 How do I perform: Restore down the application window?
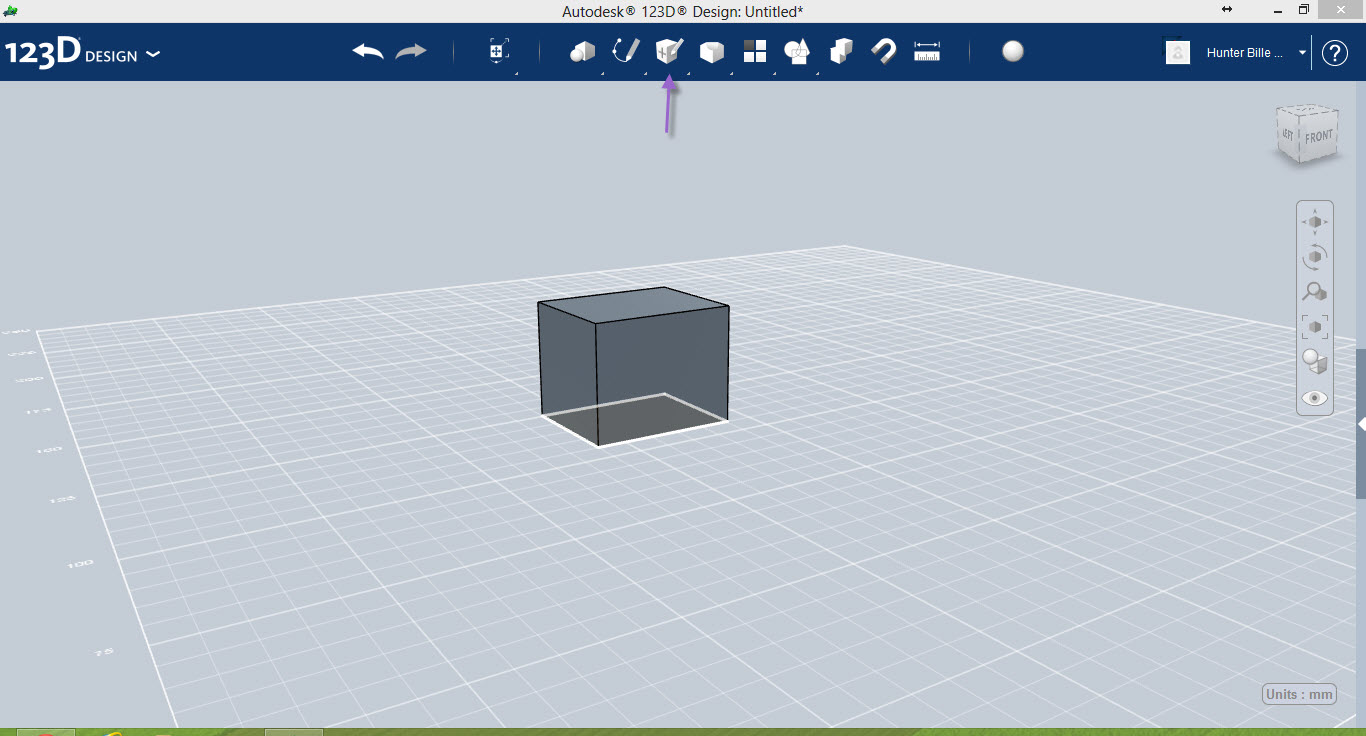click(x=1303, y=10)
